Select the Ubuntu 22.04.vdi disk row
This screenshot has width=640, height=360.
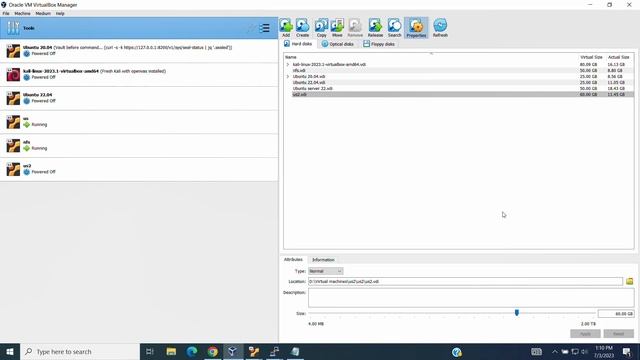pos(459,82)
